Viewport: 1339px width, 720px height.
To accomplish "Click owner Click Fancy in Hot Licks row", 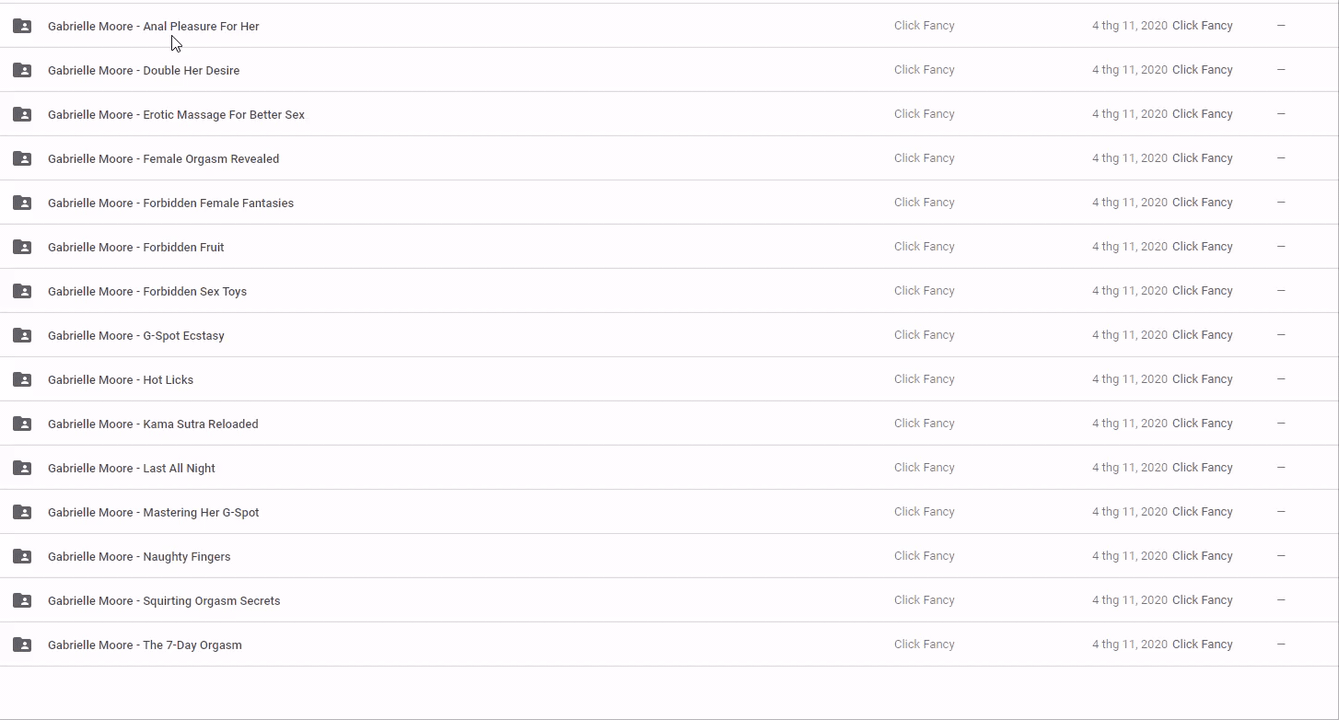I will coord(924,379).
